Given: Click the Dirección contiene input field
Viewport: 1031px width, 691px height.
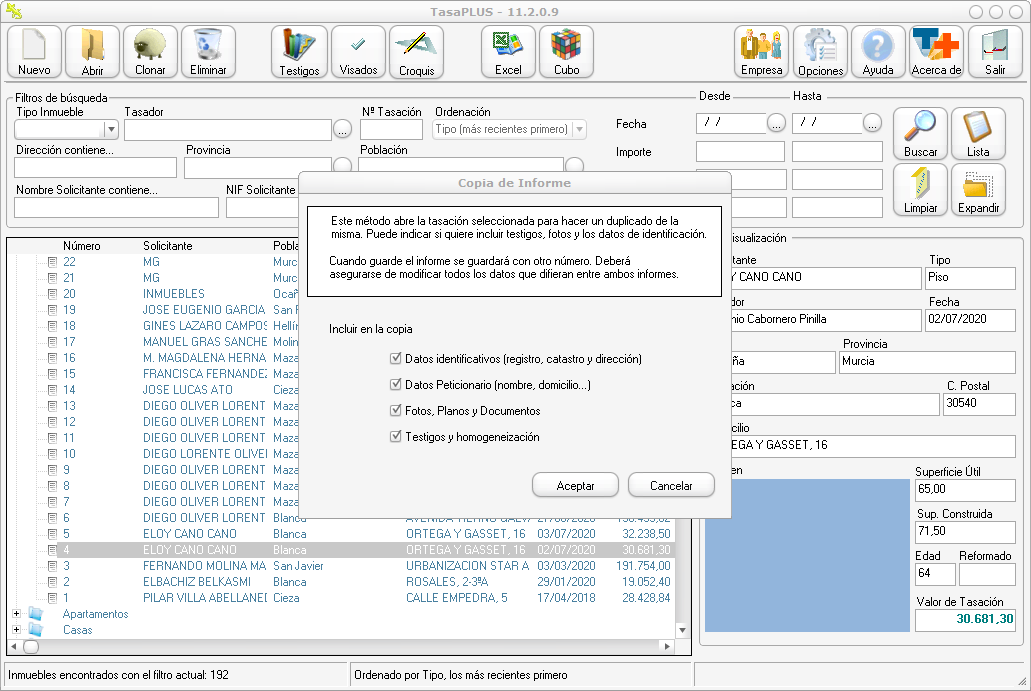Looking at the screenshot, I should pyautogui.click(x=96, y=168).
